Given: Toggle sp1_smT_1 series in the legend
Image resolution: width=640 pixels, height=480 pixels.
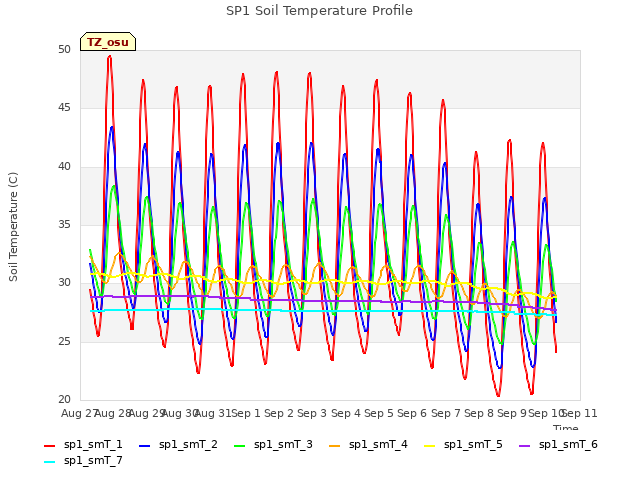Looking at the screenshot, I should [x=83, y=445].
